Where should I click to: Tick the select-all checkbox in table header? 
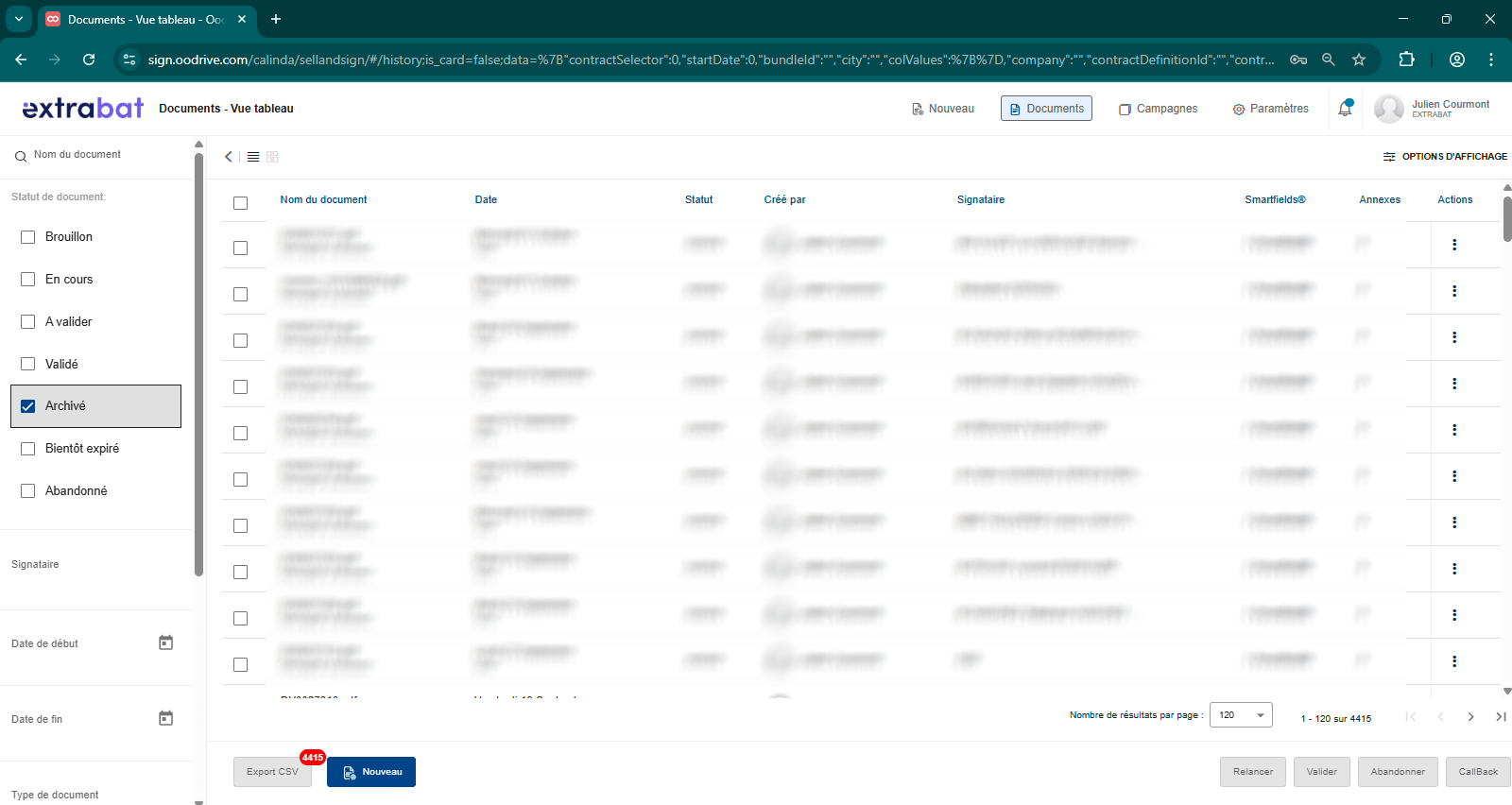[x=241, y=203]
